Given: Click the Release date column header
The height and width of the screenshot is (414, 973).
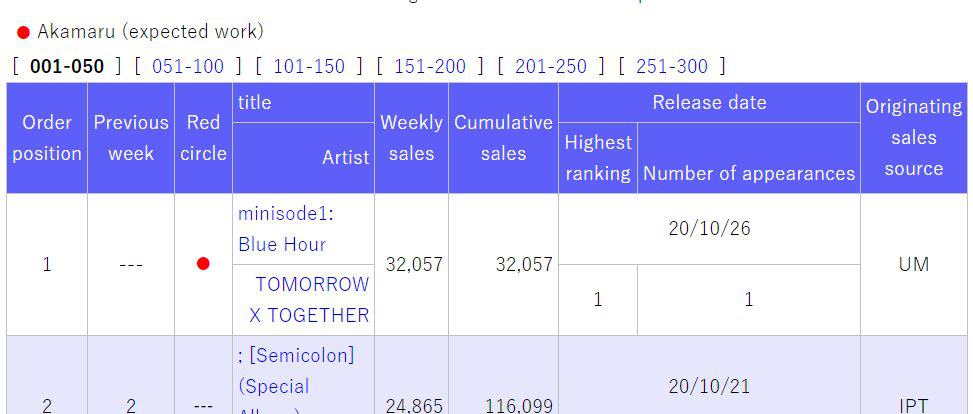Looking at the screenshot, I should point(709,102).
